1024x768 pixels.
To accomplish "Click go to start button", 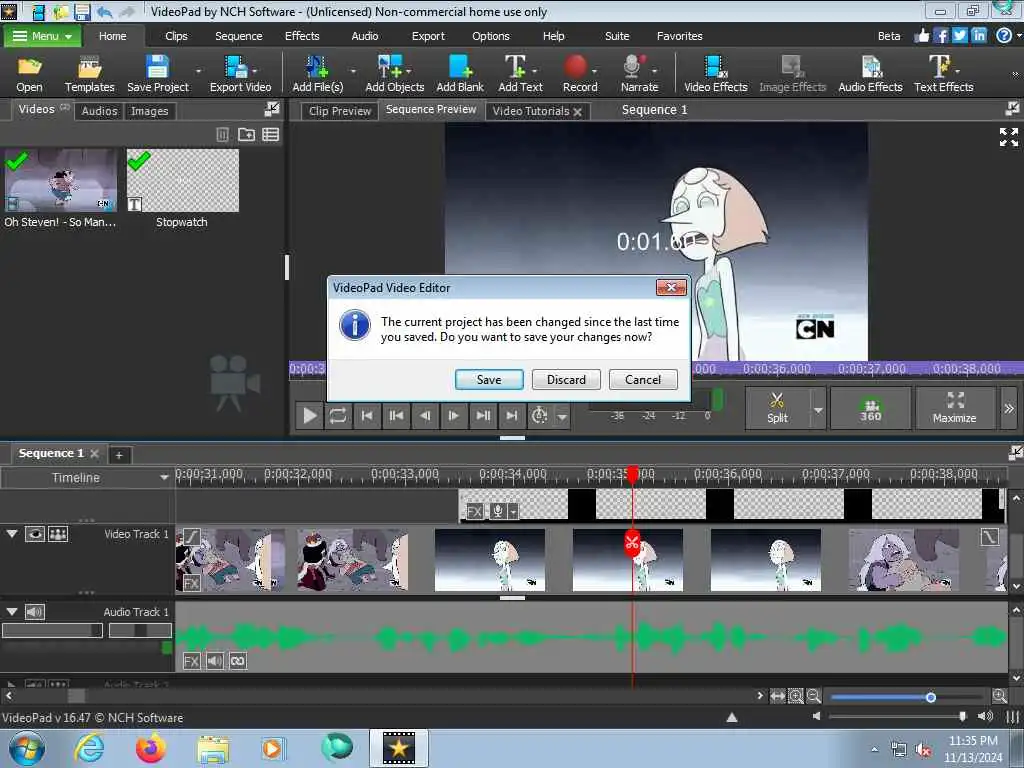I will (x=367, y=415).
